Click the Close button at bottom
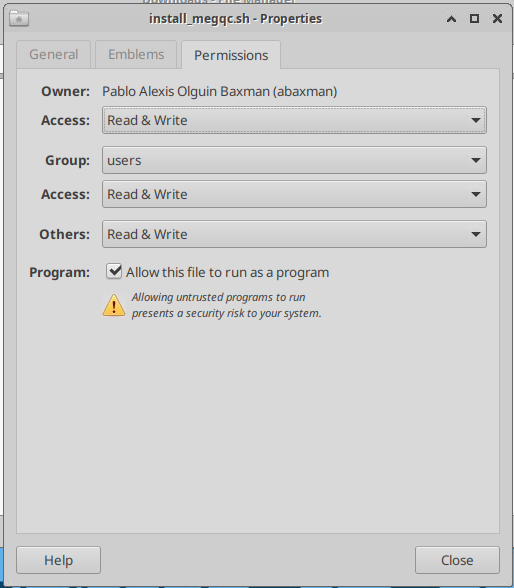Screen dimensions: 514x588 click(457, 560)
